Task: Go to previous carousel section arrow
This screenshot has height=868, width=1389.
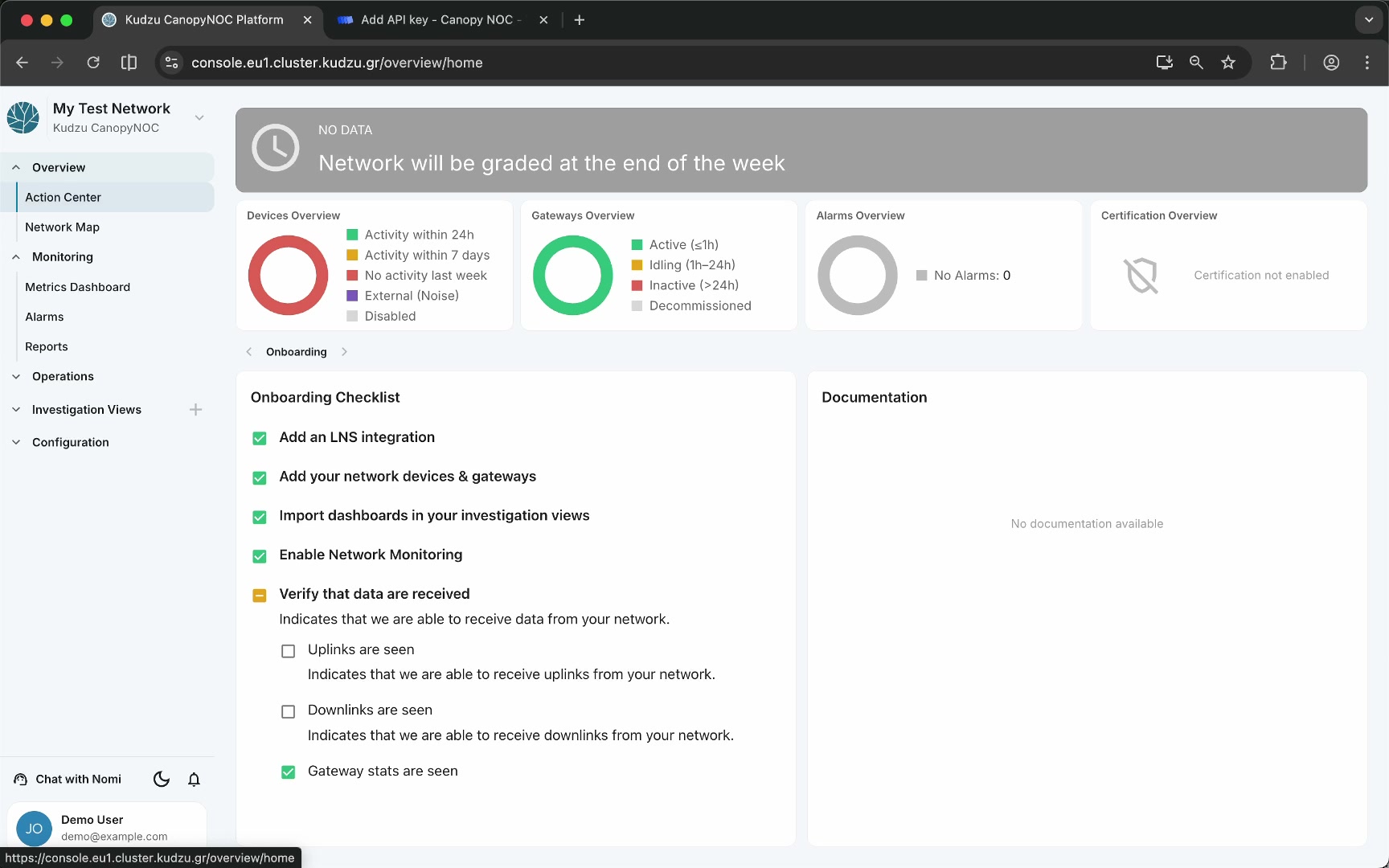Action: coord(249,352)
